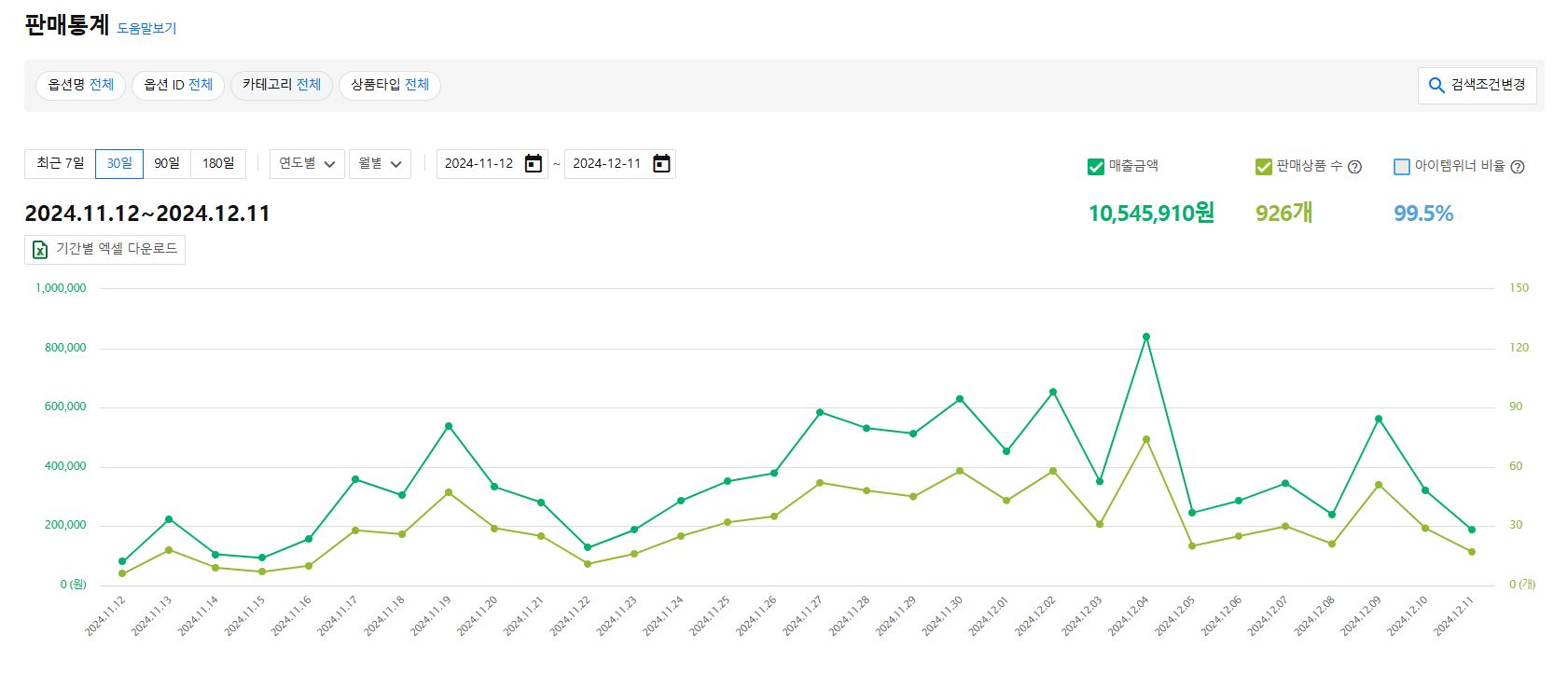1568x675 pixels.
Task: Open the 월별 dropdown
Action: pyautogui.click(x=380, y=164)
